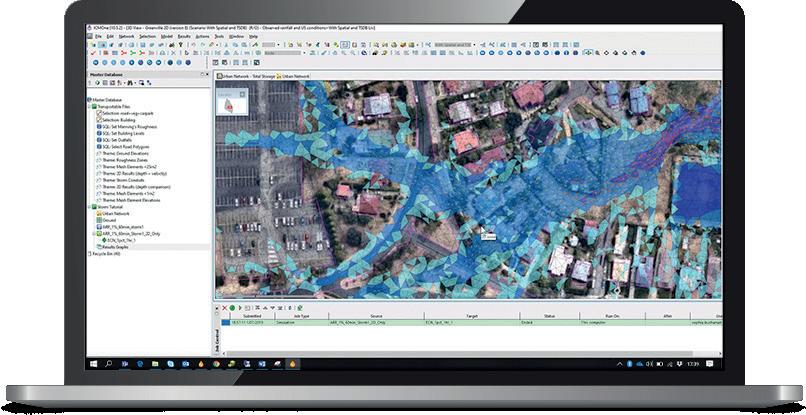This screenshot has height=415, width=806.
Task: Collapse the Transportable Files group
Action: (89, 106)
